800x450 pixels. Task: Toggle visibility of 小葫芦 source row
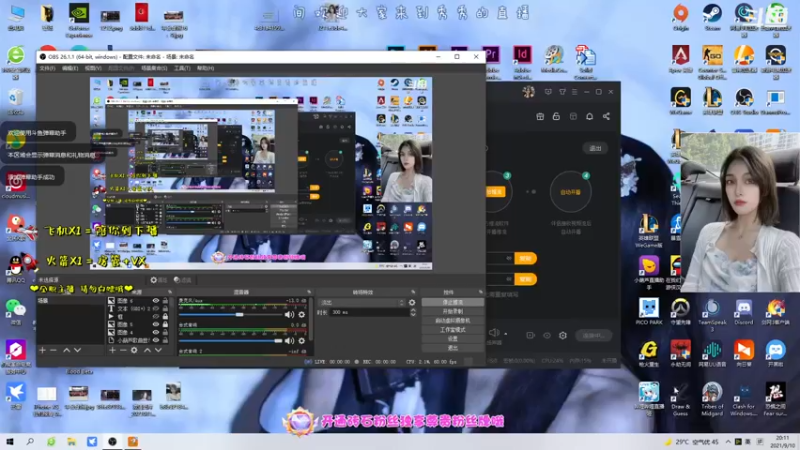coord(156,340)
